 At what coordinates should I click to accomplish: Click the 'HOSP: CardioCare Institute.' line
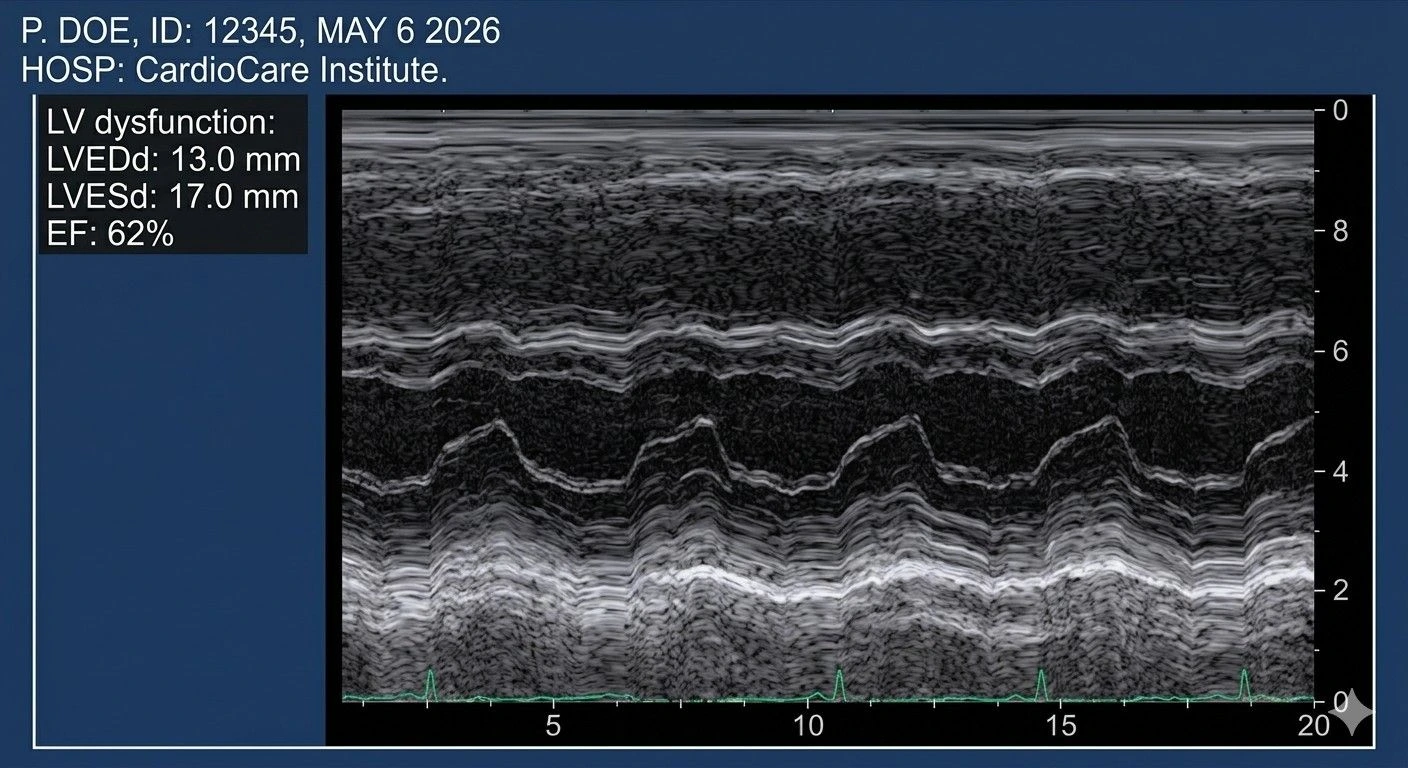click(x=234, y=71)
